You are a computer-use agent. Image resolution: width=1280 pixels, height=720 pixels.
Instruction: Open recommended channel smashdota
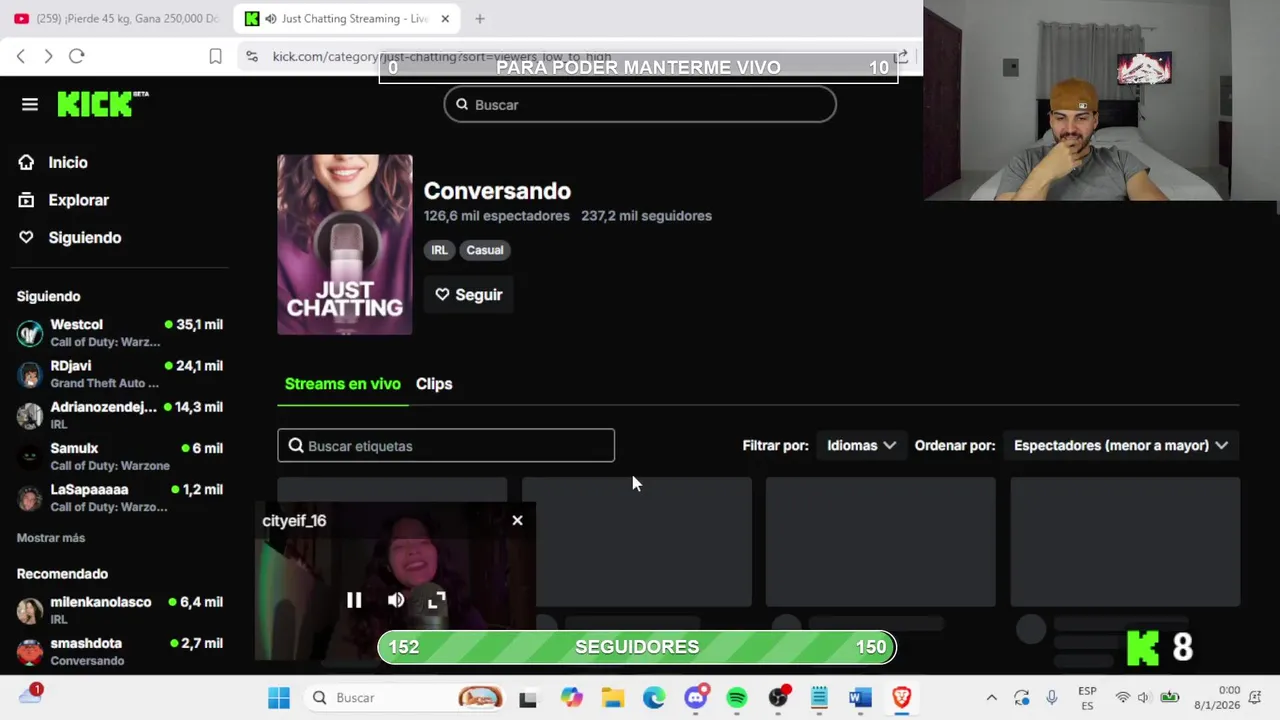coord(120,651)
